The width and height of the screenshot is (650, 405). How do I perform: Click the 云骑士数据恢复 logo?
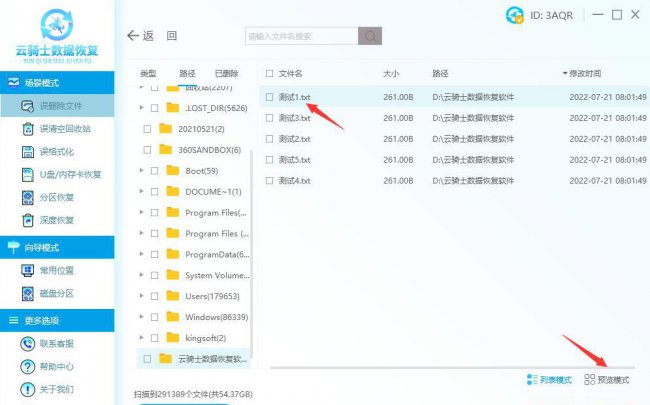click(57, 36)
